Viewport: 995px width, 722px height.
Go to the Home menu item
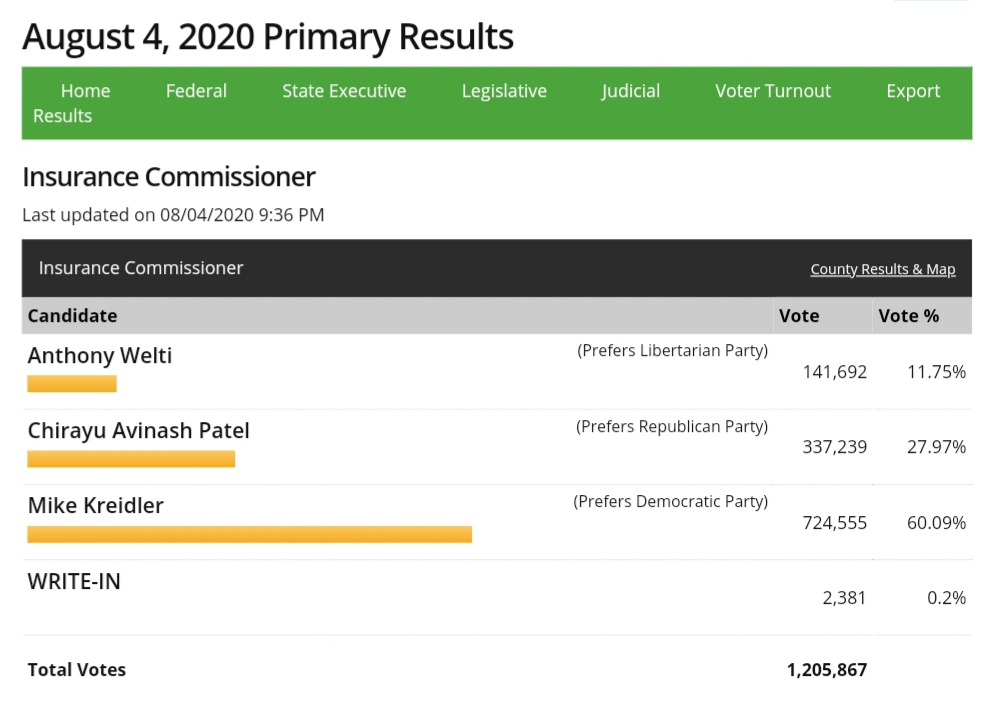point(85,91)
